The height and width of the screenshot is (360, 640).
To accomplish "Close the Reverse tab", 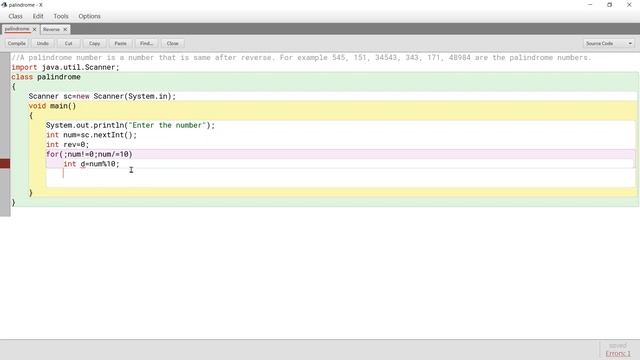I will pos(65,29).
